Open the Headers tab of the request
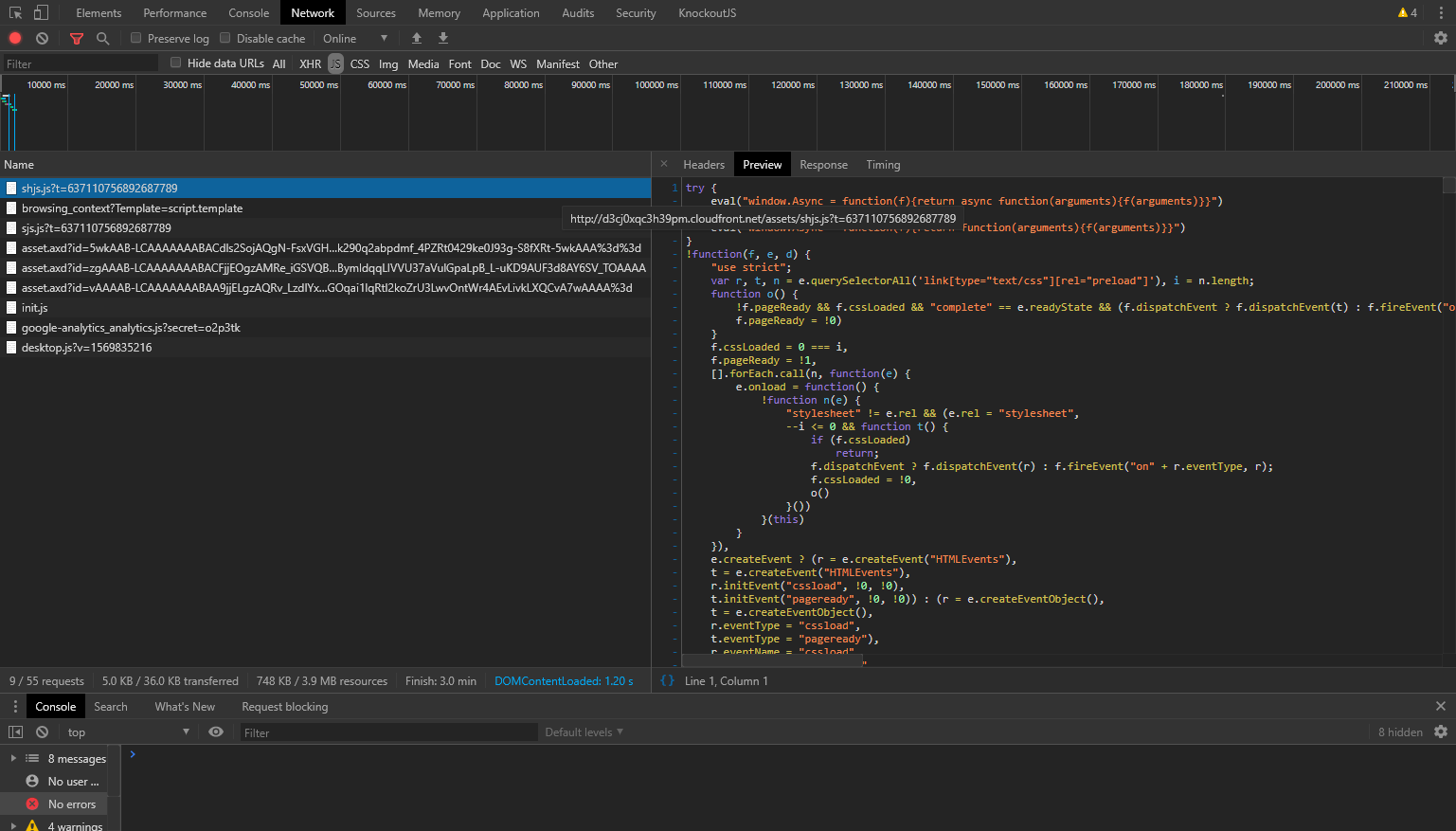 (704, 164)
